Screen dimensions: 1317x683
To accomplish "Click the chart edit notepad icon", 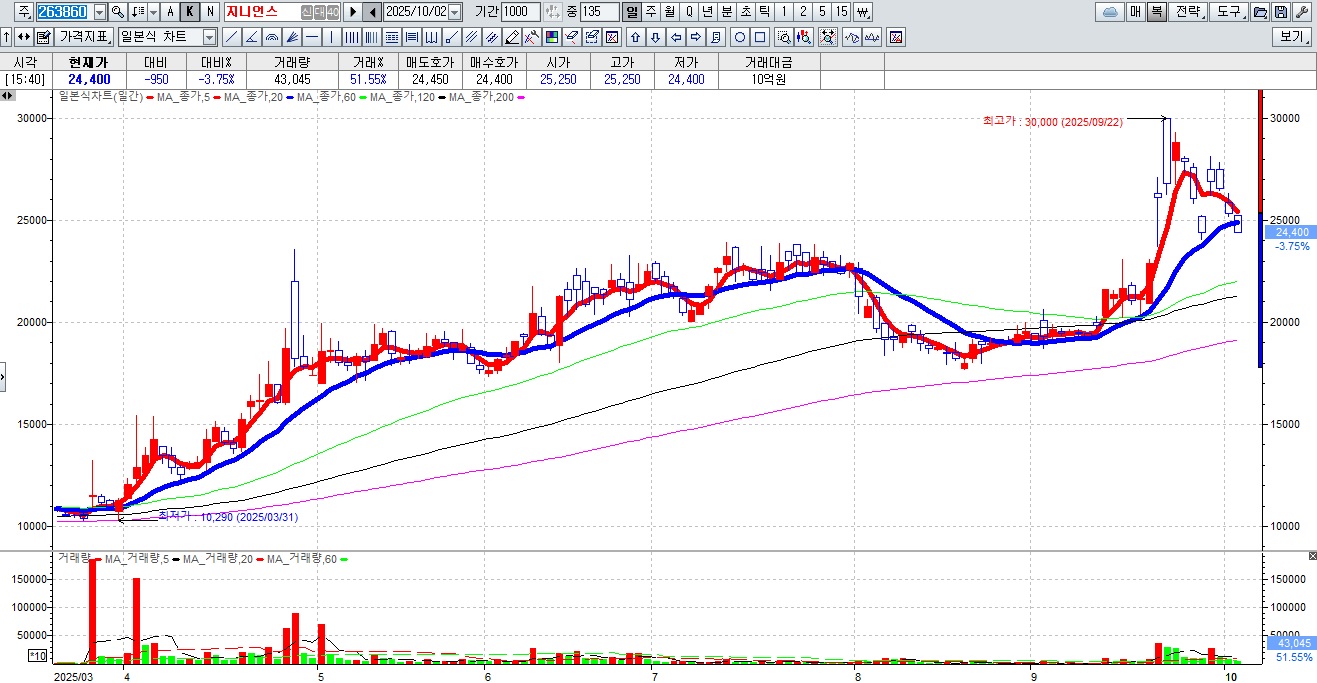I will [x=43, y=37].
